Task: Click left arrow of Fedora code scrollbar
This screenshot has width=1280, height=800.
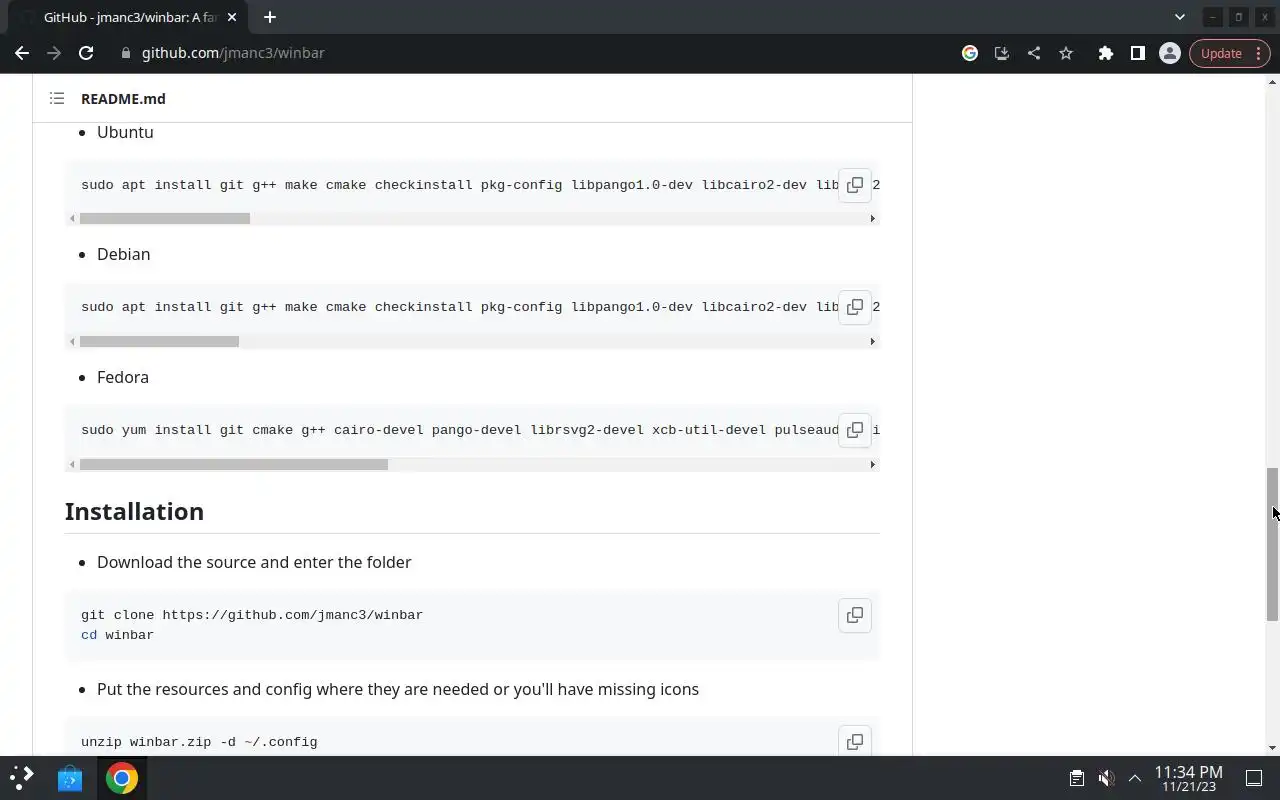Action: [x=72, y=464]
